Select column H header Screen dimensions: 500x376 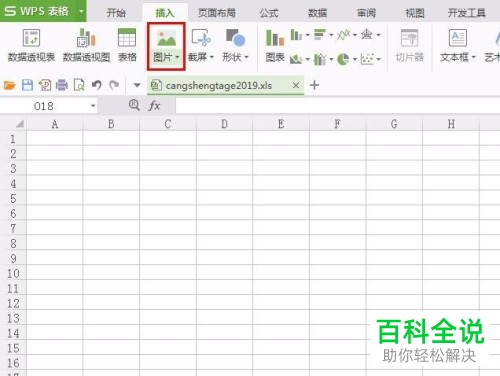pos(451,124)
